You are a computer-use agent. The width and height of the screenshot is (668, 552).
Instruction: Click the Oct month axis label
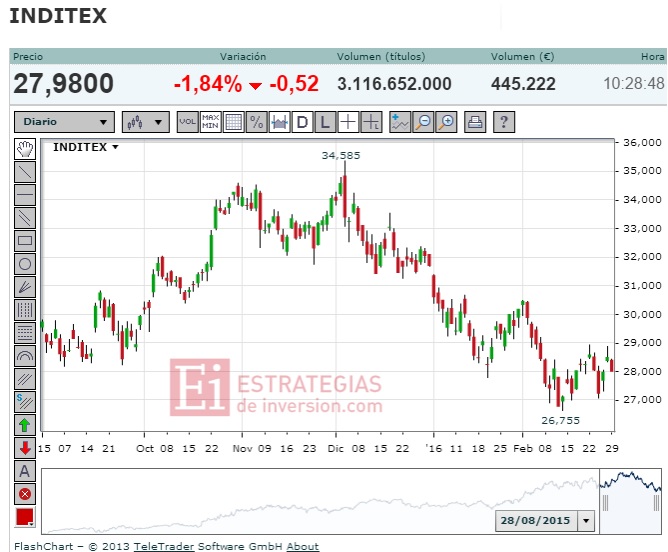(x=145, y=448)
